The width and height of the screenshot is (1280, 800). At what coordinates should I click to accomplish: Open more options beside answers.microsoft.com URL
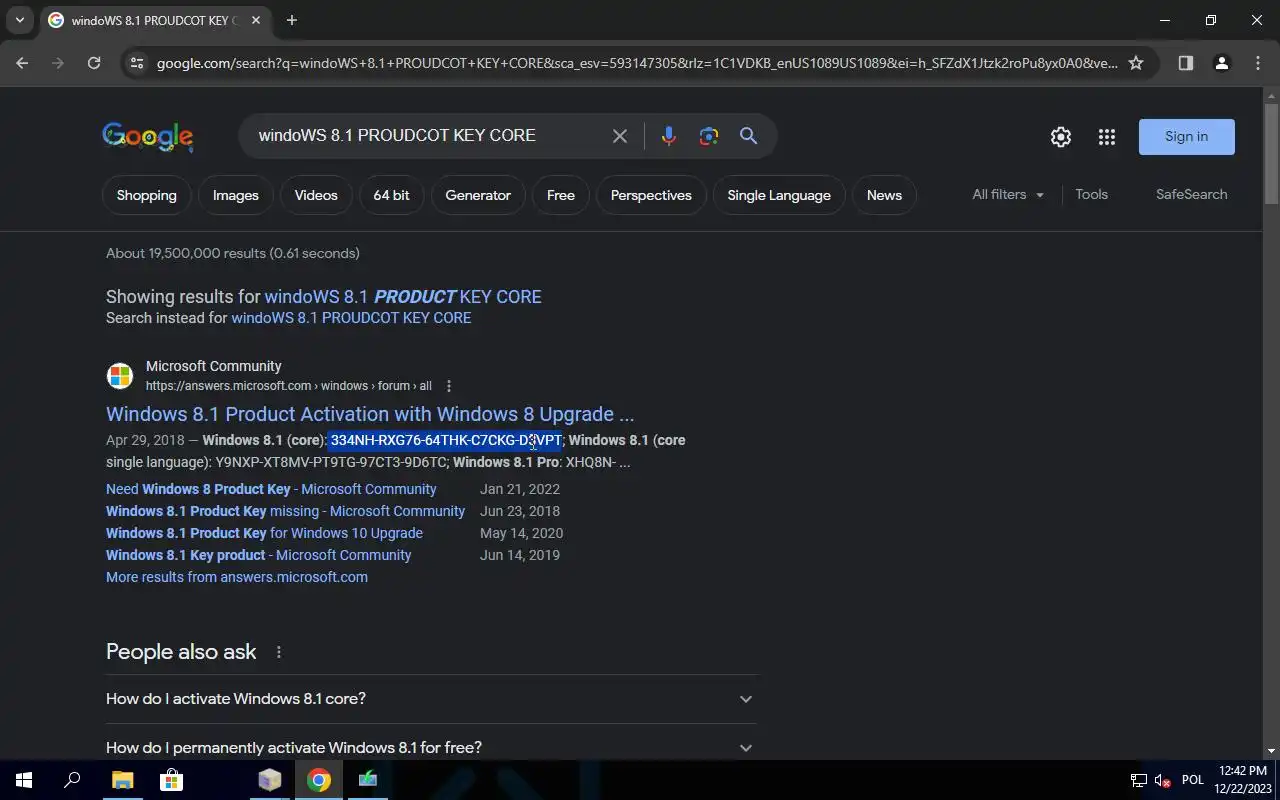click(449, 386)
